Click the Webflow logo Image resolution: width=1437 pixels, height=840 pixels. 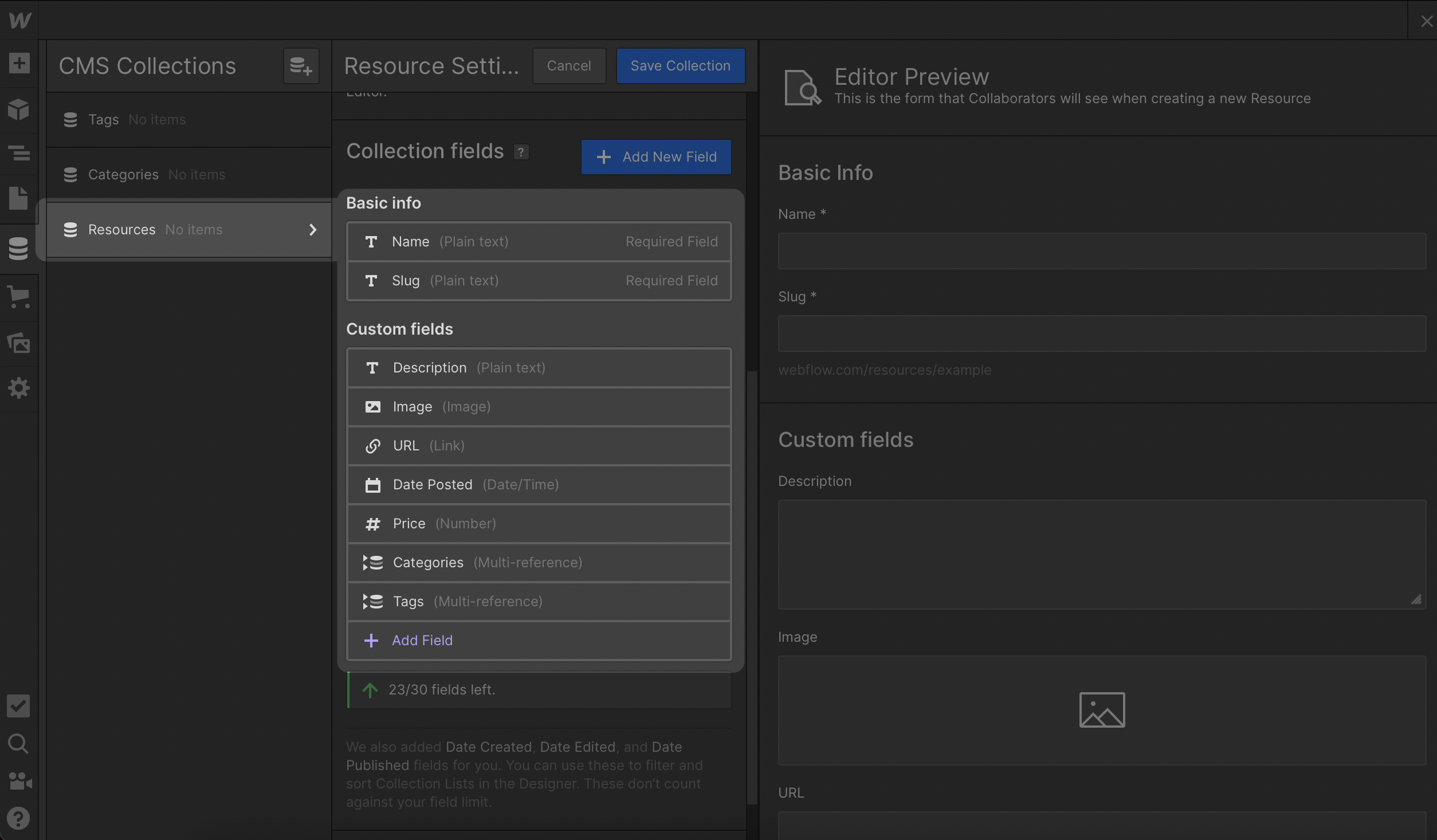click(19, 19)
